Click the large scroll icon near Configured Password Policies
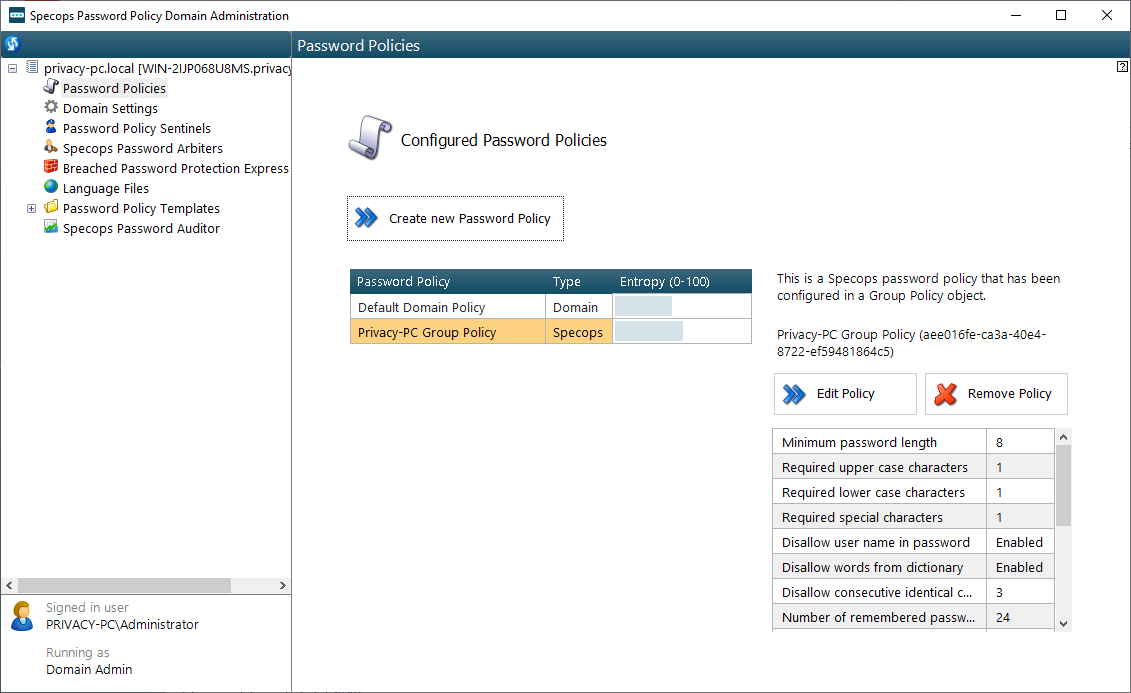The width and height of the screenshot is (1131, 693). click(x=370, y=137)
